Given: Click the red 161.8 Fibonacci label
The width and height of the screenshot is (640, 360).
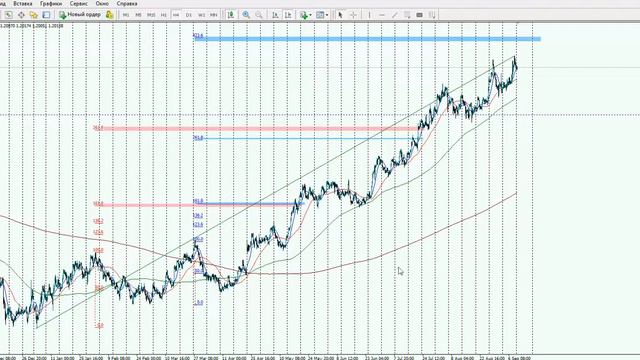Looking at the screenshot, I should tap(98, 204).
